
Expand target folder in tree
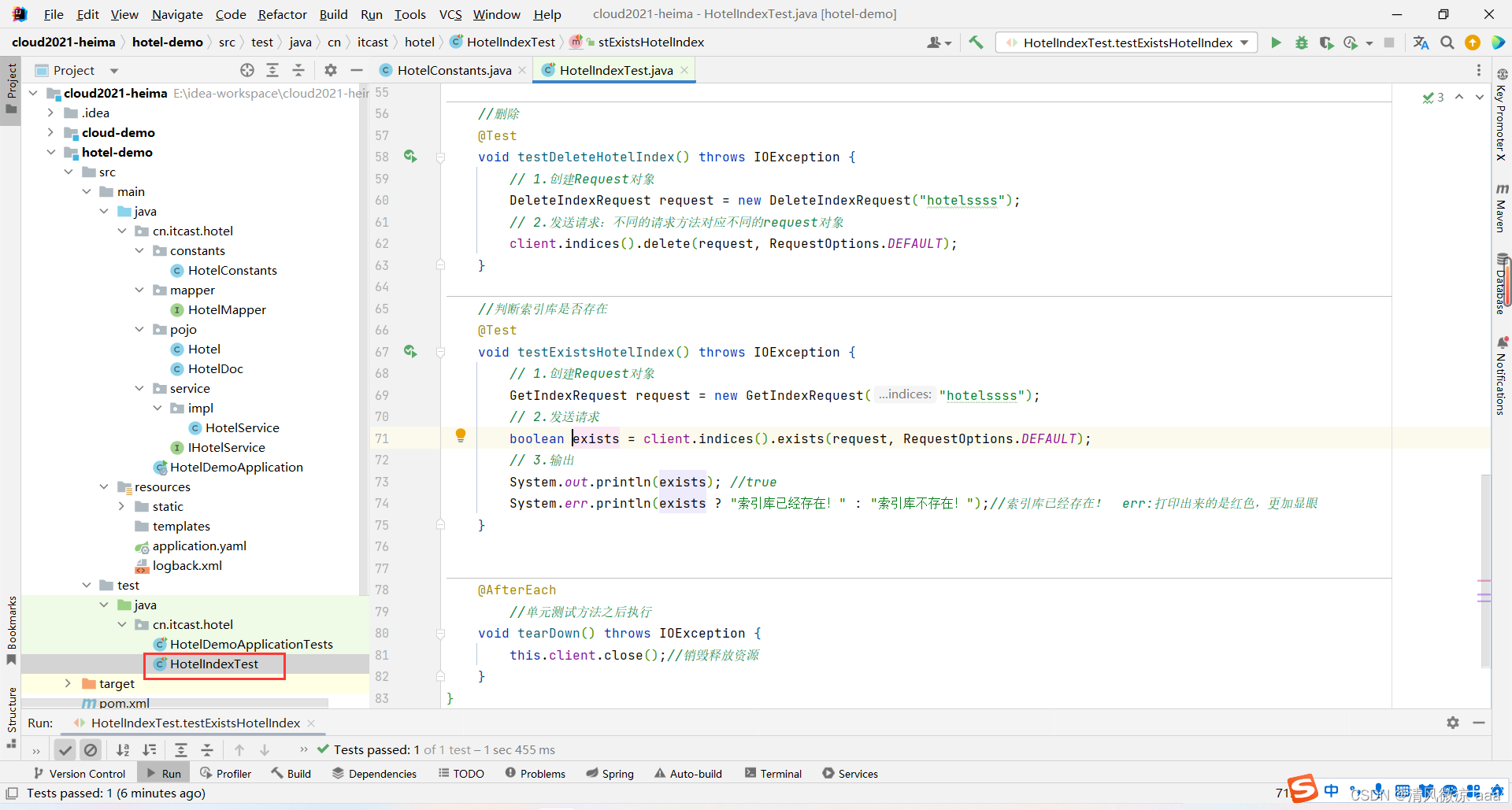tap(68, 683)
